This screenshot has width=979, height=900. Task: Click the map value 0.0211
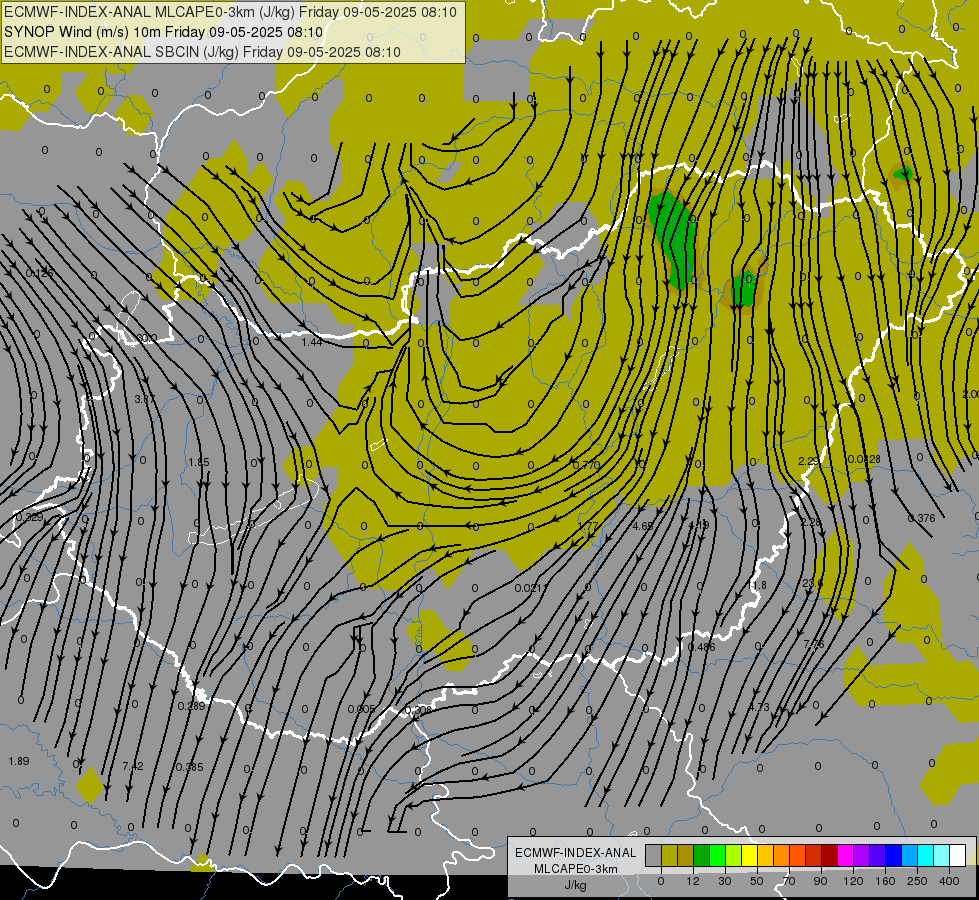531,588
